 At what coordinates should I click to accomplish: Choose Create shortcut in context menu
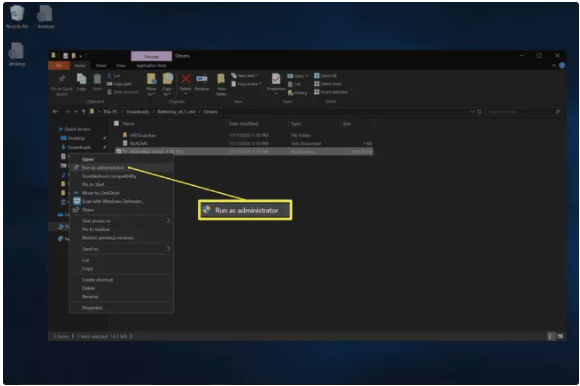pyautogui.click(x=121, y=280)
